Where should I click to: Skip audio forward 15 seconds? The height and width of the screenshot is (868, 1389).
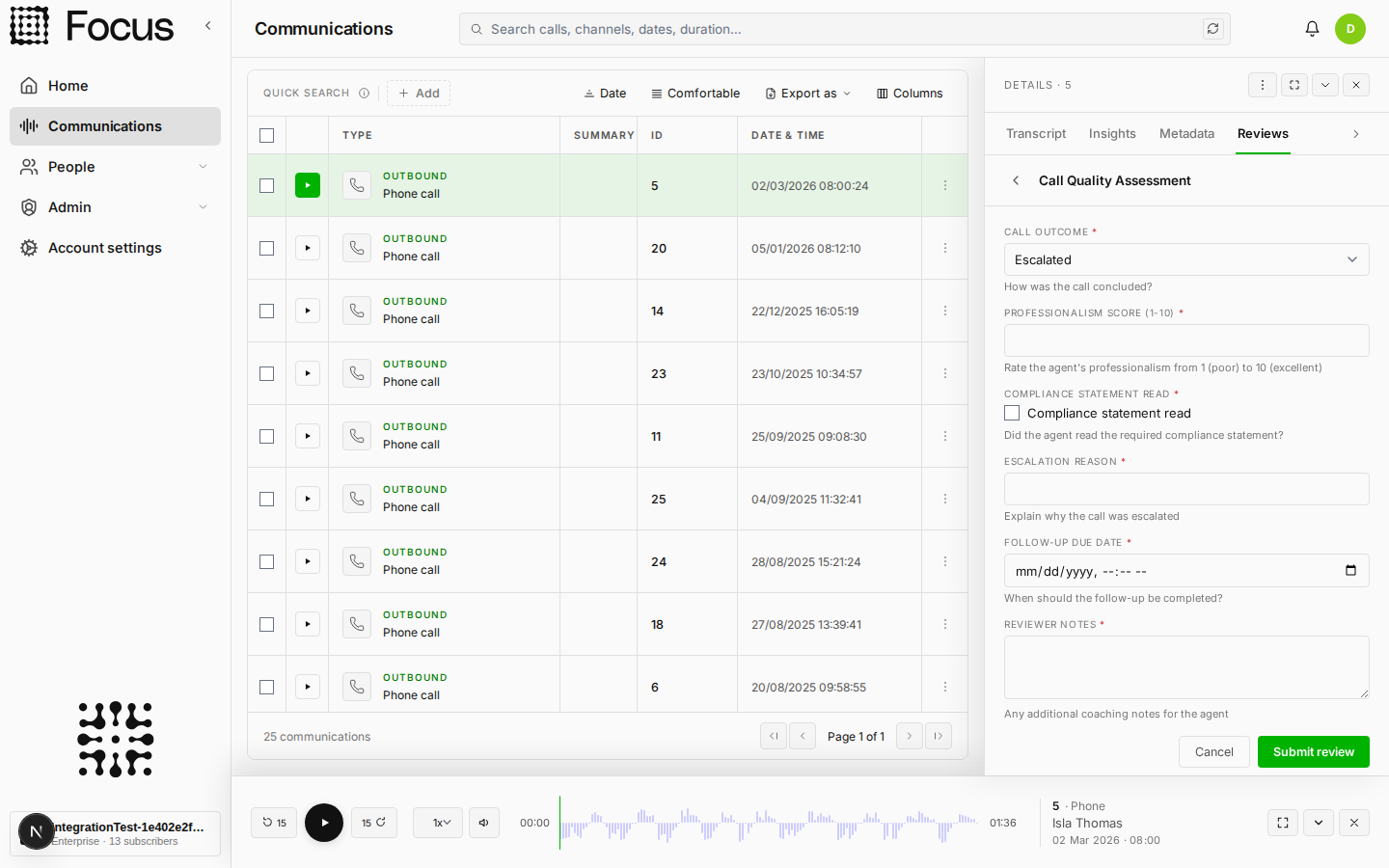coord(374,823)
